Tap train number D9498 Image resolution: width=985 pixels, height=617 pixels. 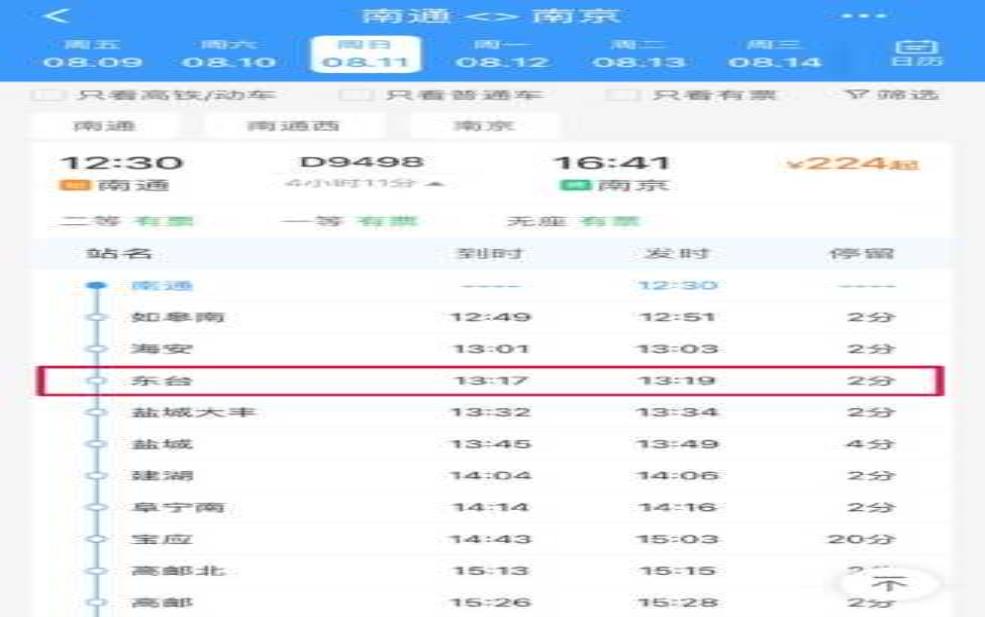click(361, 162)
